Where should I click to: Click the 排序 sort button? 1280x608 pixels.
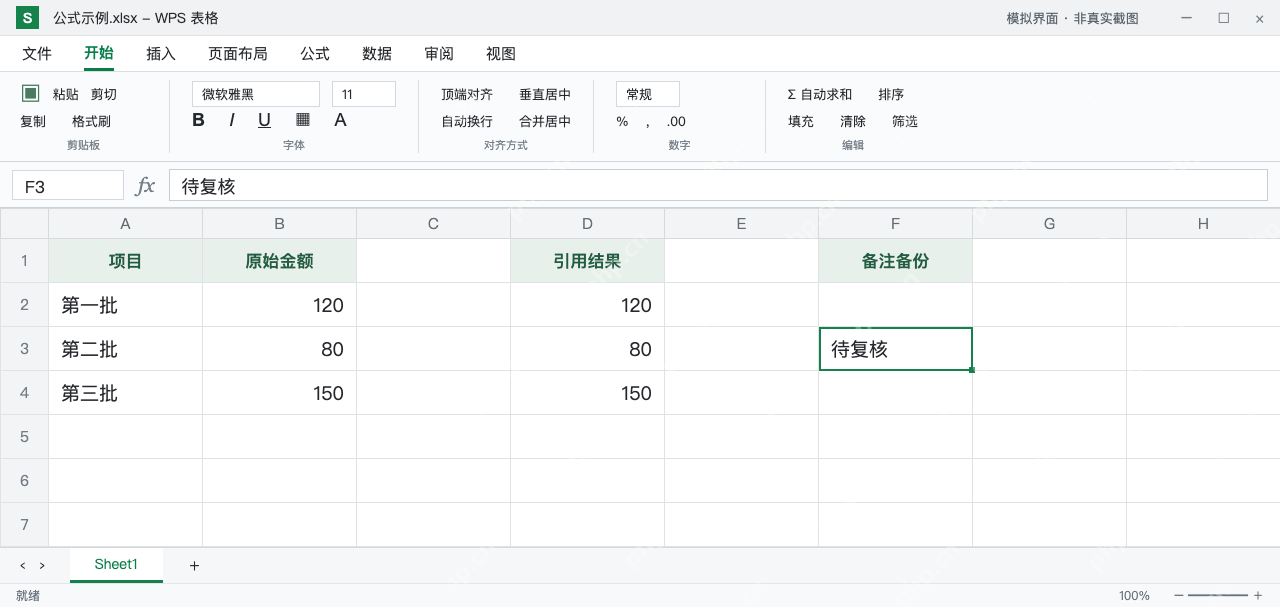tap(891, 94)
